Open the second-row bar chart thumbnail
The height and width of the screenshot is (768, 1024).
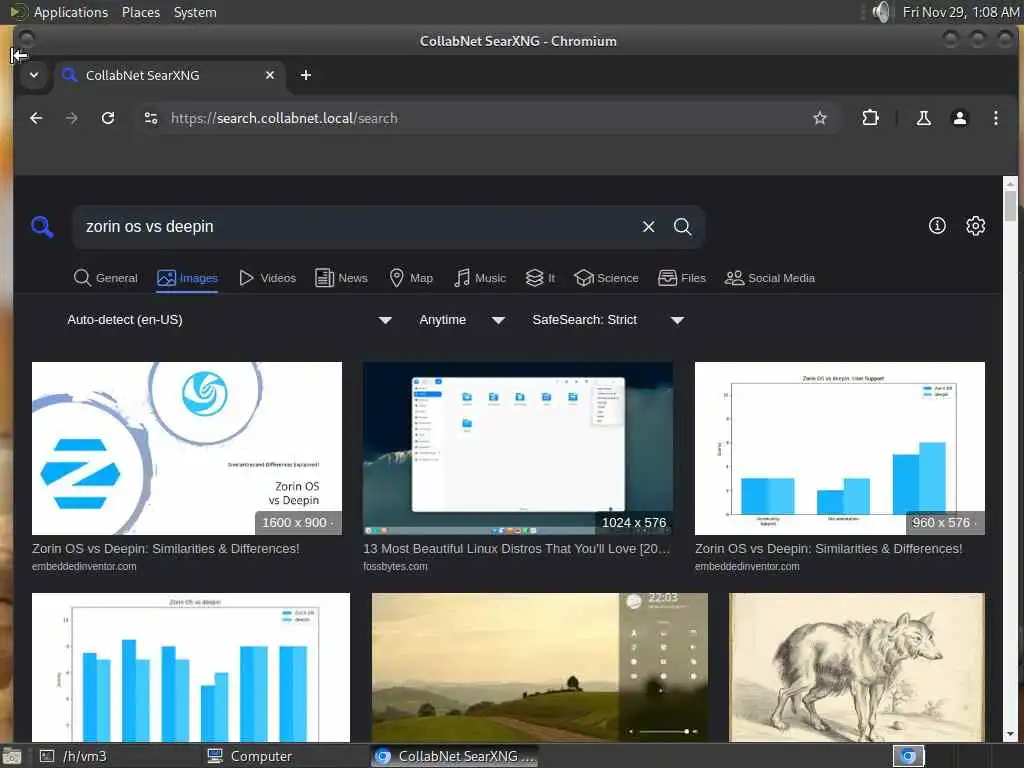pyautogui.click(x=191, y=667)
